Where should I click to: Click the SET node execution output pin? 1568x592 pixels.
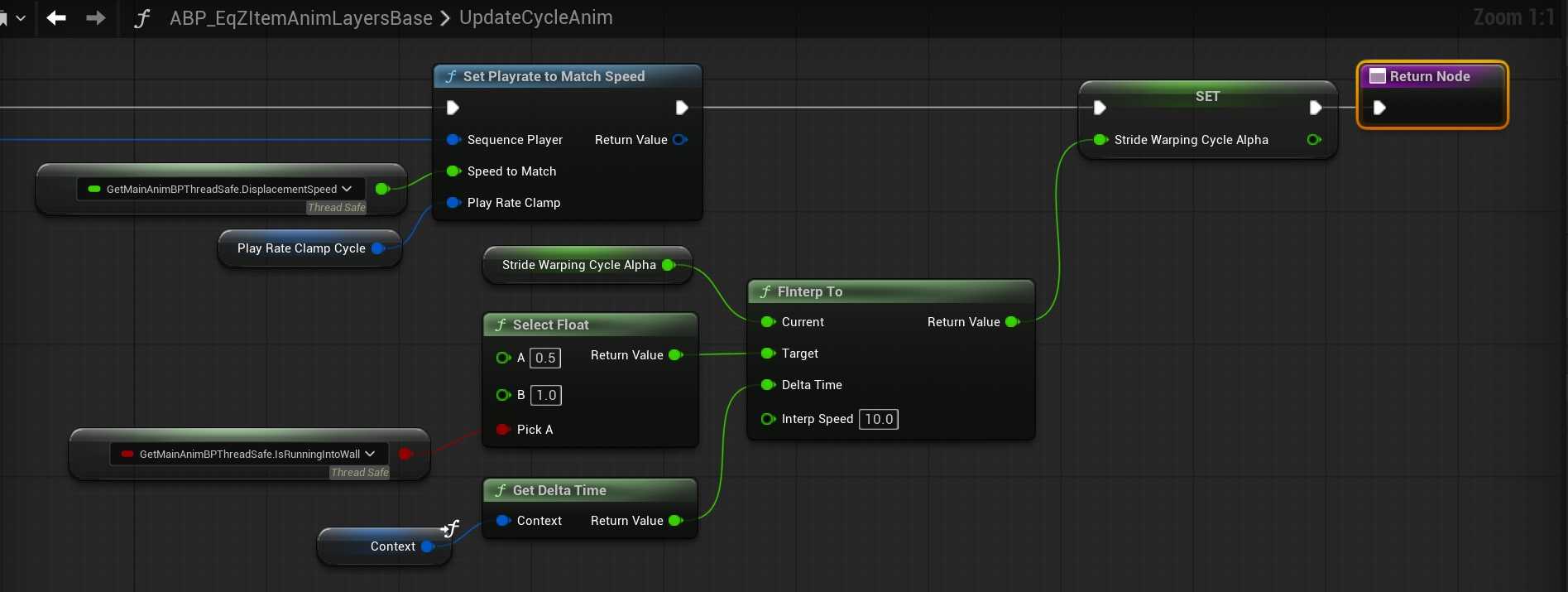tap(1315, 108)
